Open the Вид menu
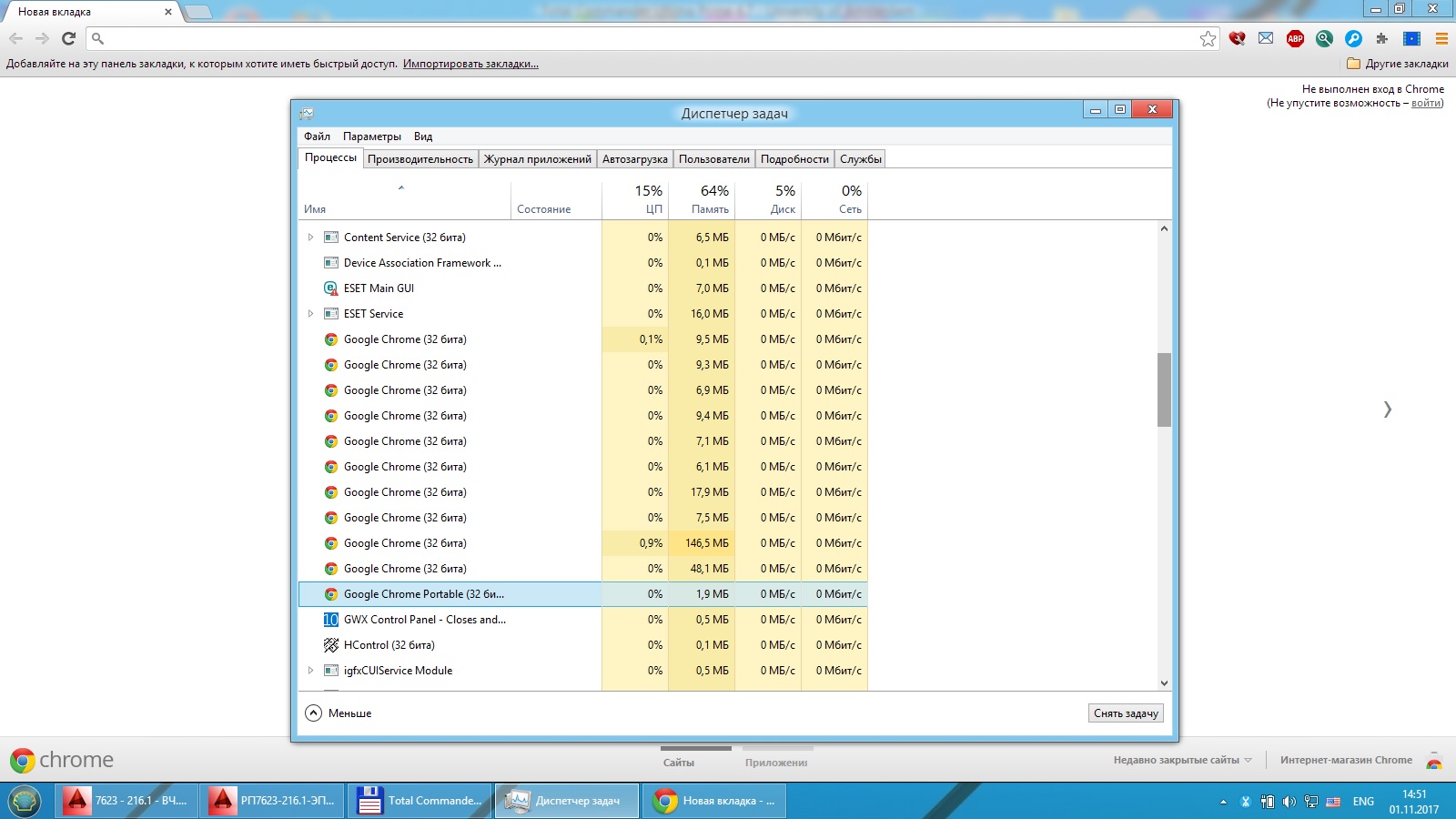This screenshot has width=1456, height=819. pyautogui.click(x=423, y=136)
